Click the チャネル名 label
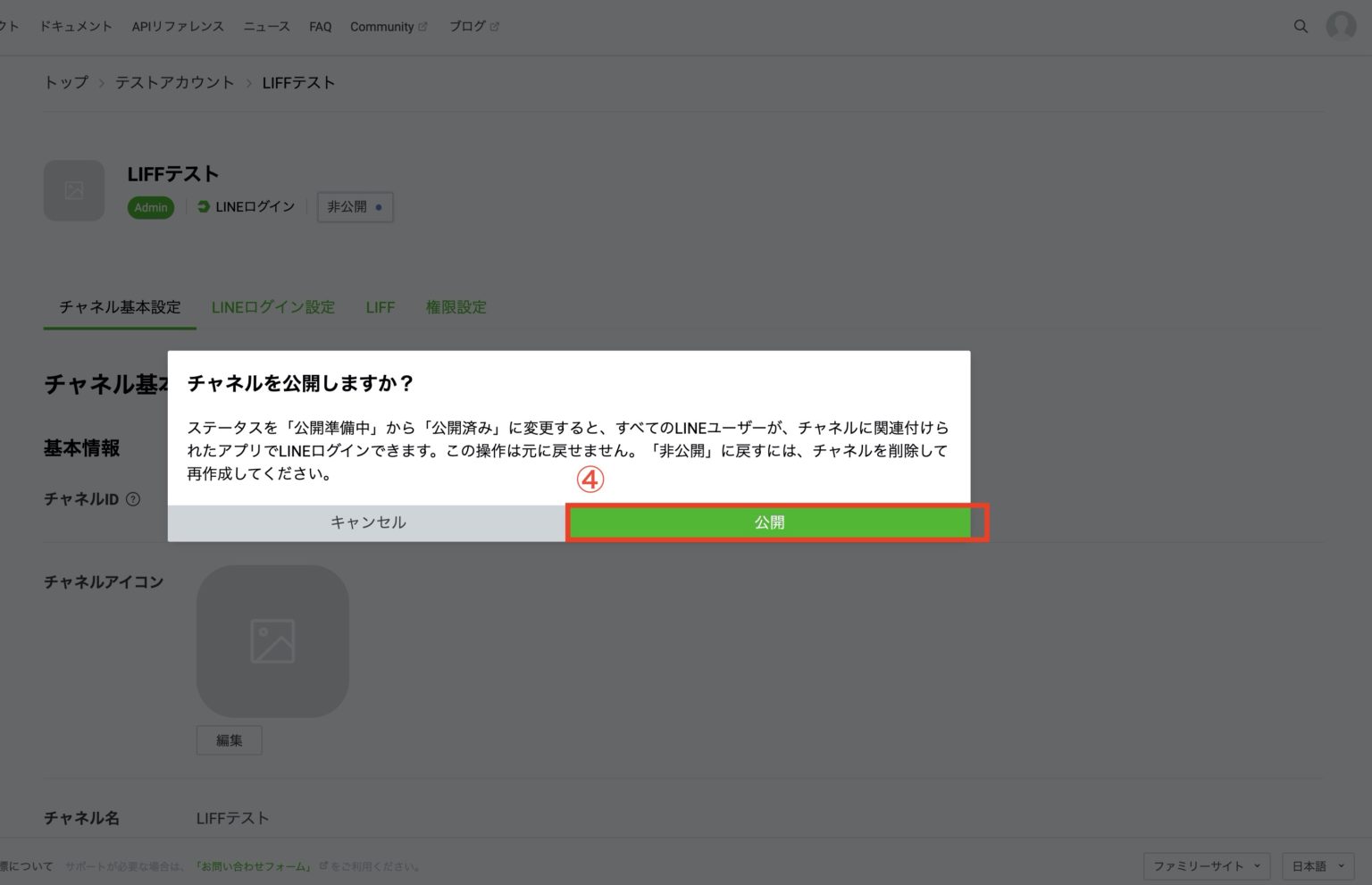The height and width of the screenshot is (885, 1372). 81,818
